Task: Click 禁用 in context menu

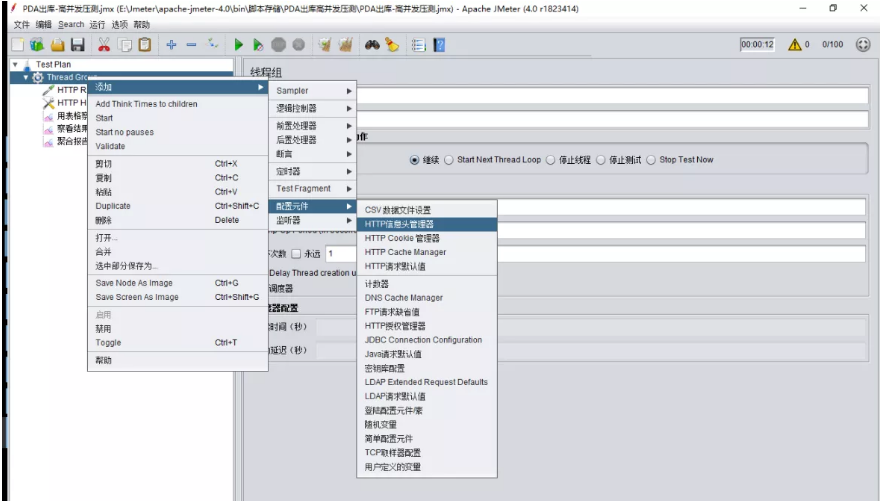Action: (x=177, y=329)
